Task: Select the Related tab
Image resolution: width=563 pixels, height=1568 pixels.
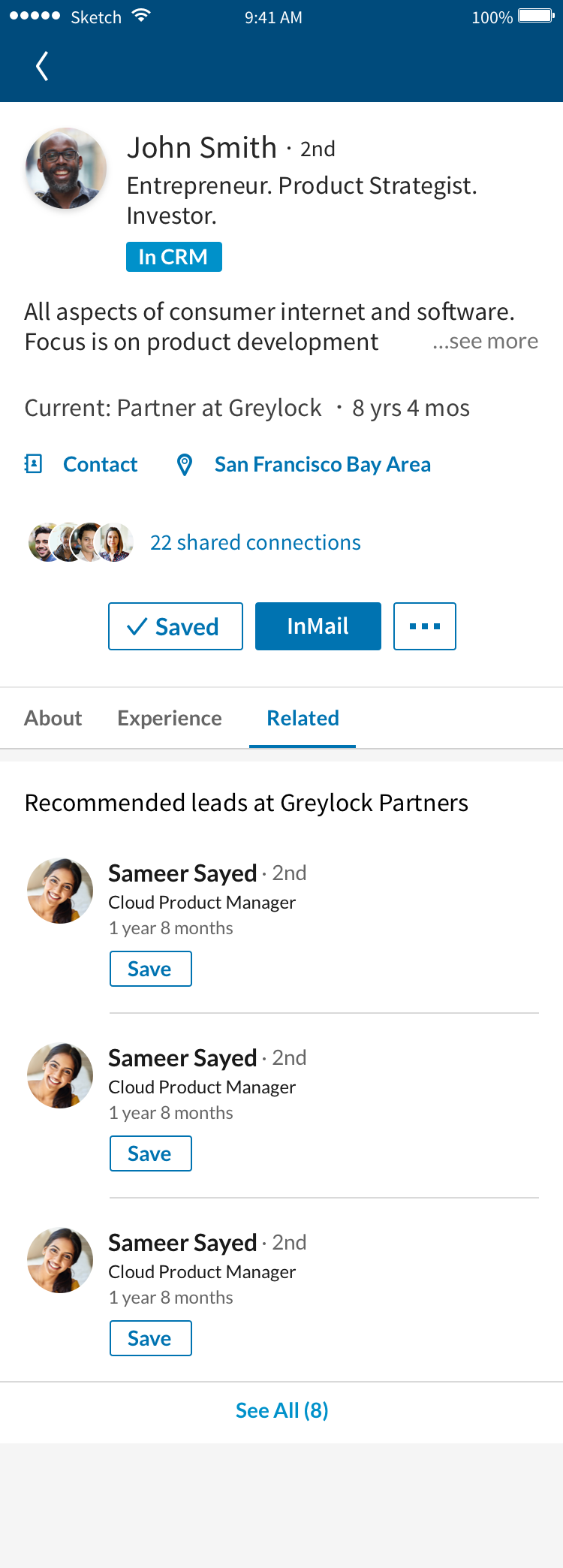Action: [x=303, y=718]
